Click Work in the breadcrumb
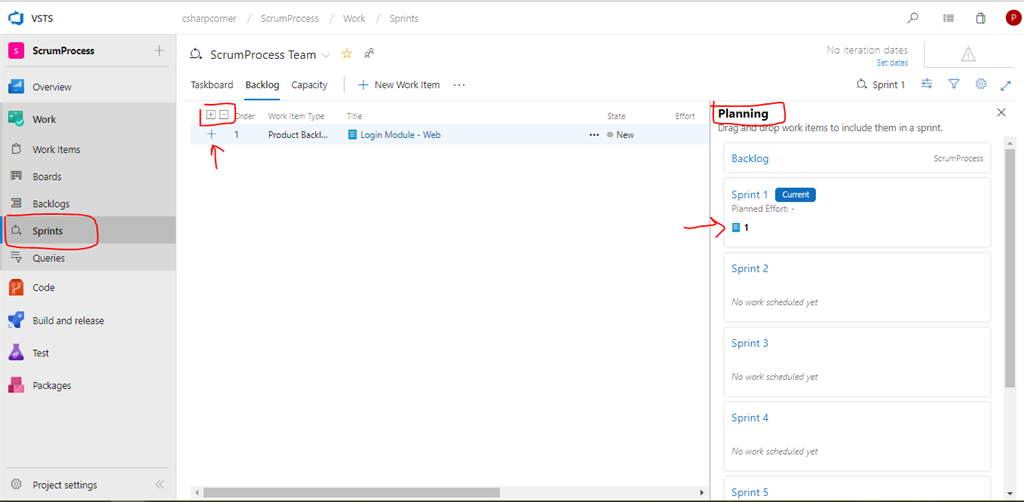 pos(354,18)
